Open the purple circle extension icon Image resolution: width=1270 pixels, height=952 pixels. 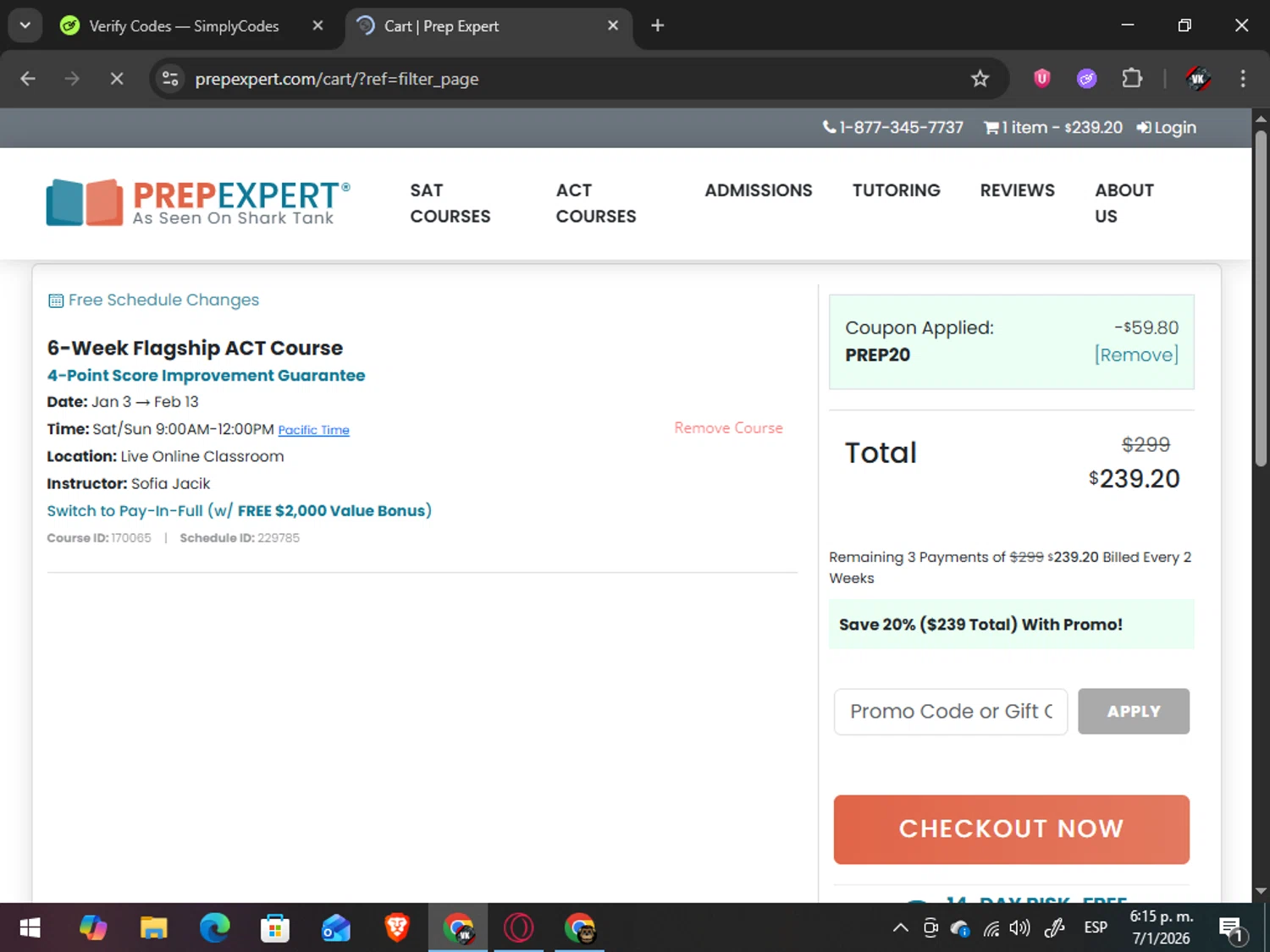pyautogui.click(x=1086, y=79)
